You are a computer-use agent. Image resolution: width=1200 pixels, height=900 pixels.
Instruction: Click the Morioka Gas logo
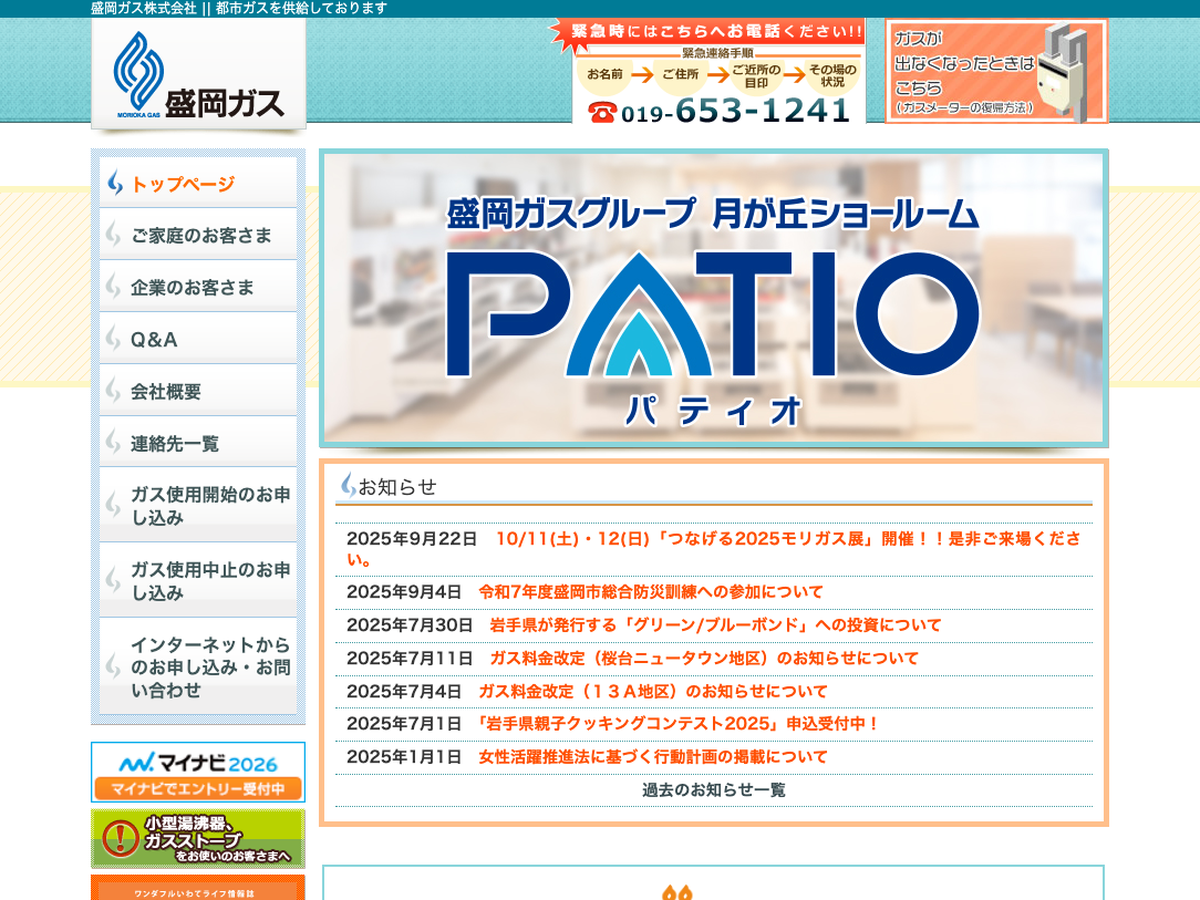198,75
